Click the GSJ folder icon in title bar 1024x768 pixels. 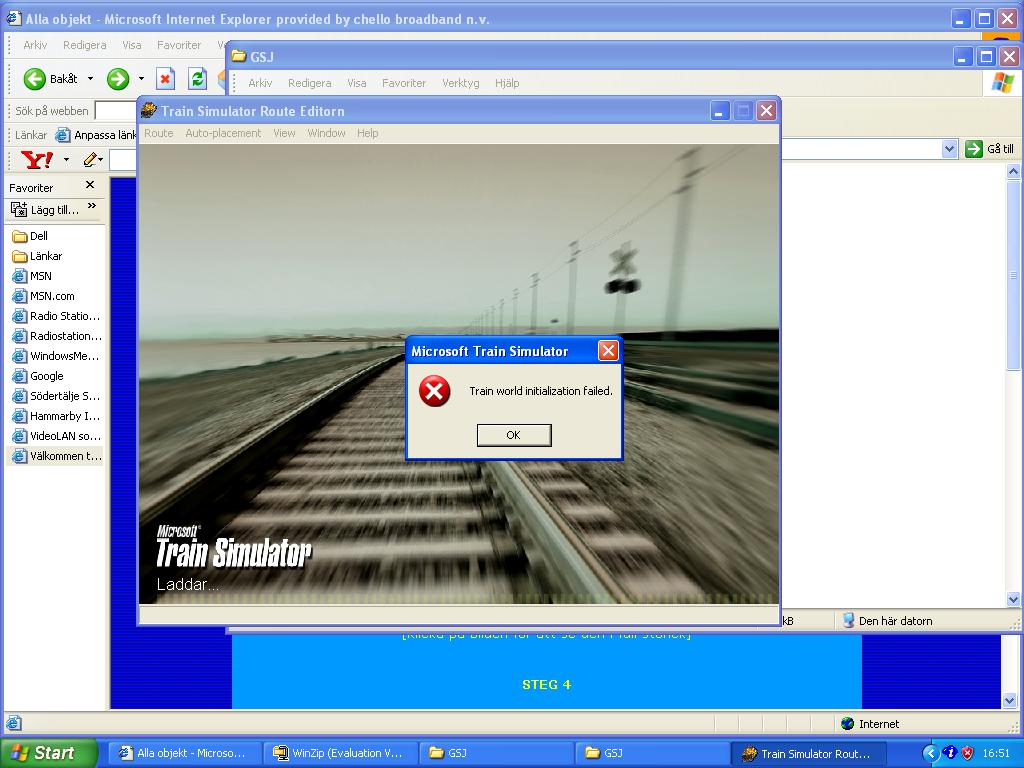coord(239,56)
